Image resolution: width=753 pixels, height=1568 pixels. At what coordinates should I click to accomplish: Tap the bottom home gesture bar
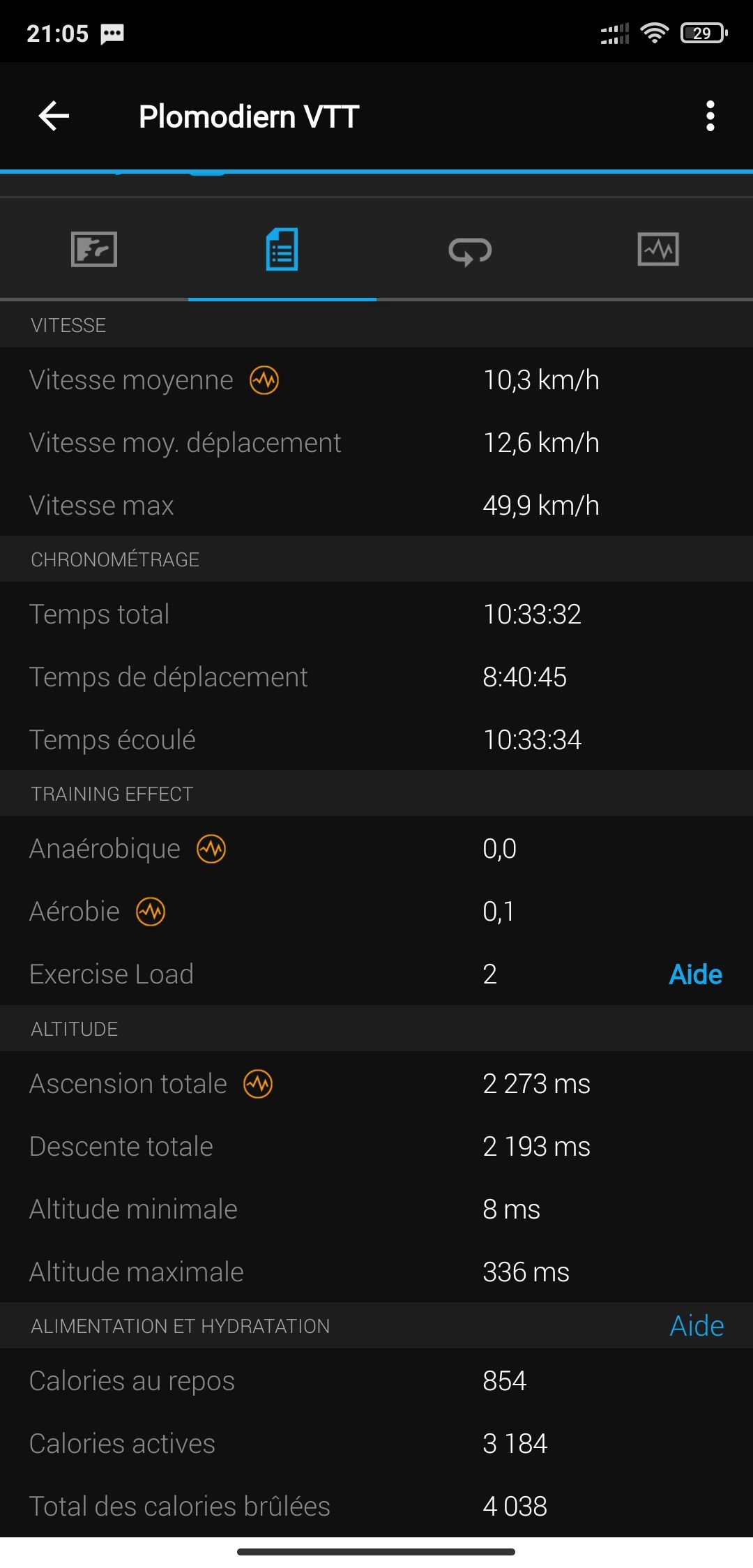tap(376, 1552)
